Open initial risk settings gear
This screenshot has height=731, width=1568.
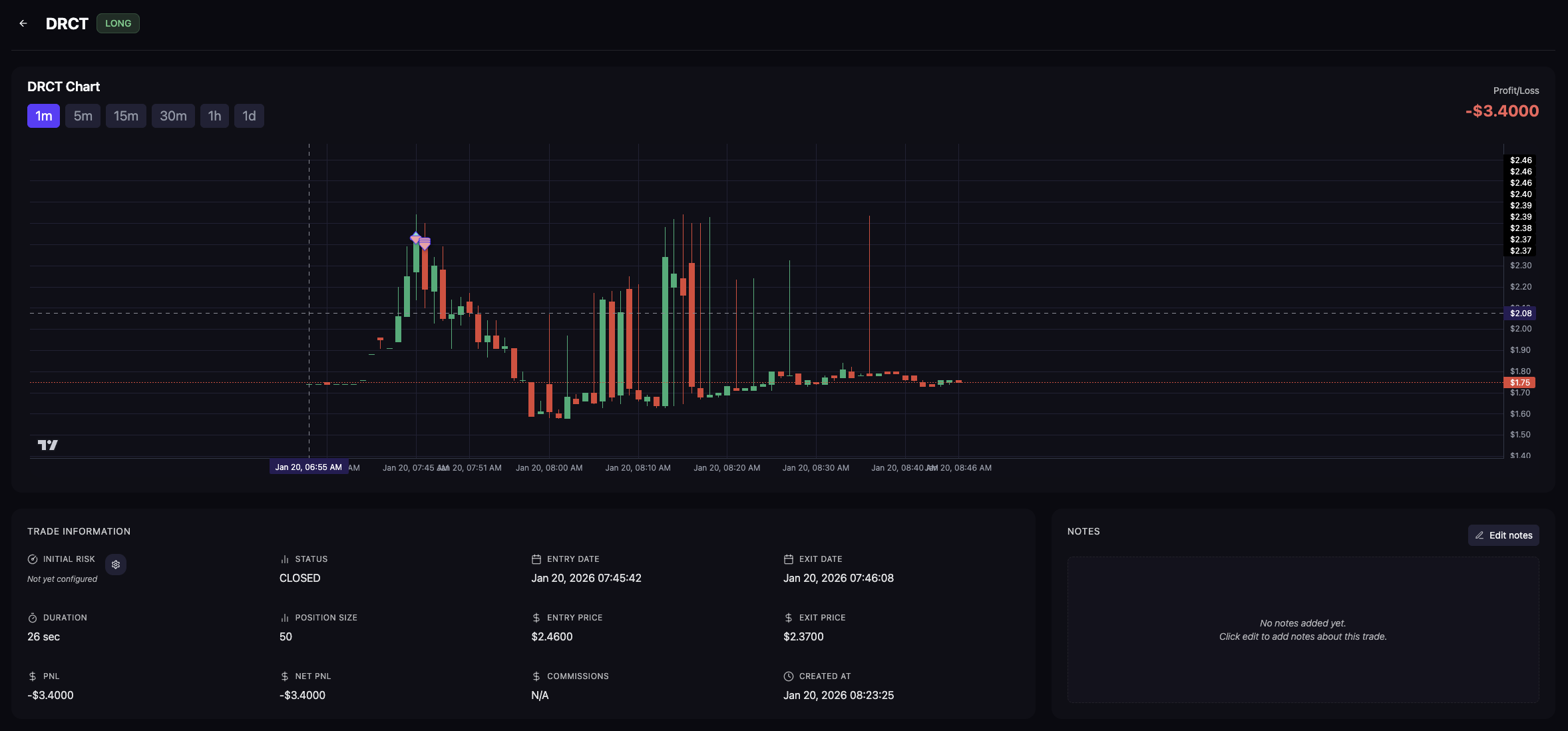click(116, 565)
